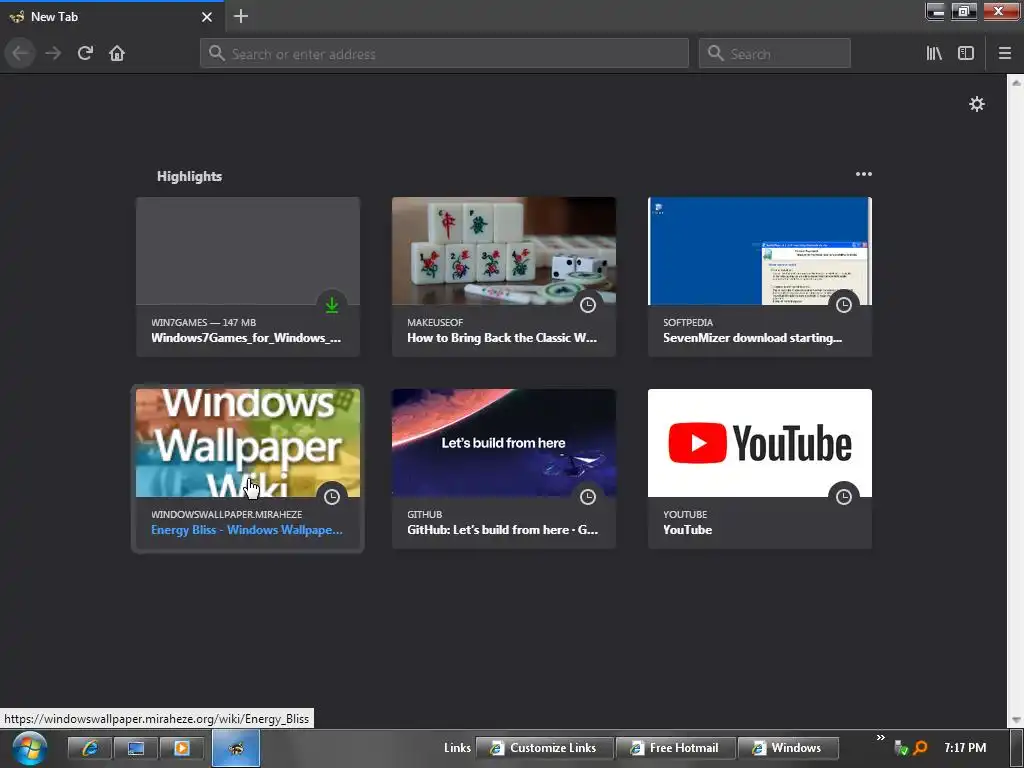Select the New Tab tab
This screenshot has width=1024, height=768.
pyautogui.click(x=112, y=16)
